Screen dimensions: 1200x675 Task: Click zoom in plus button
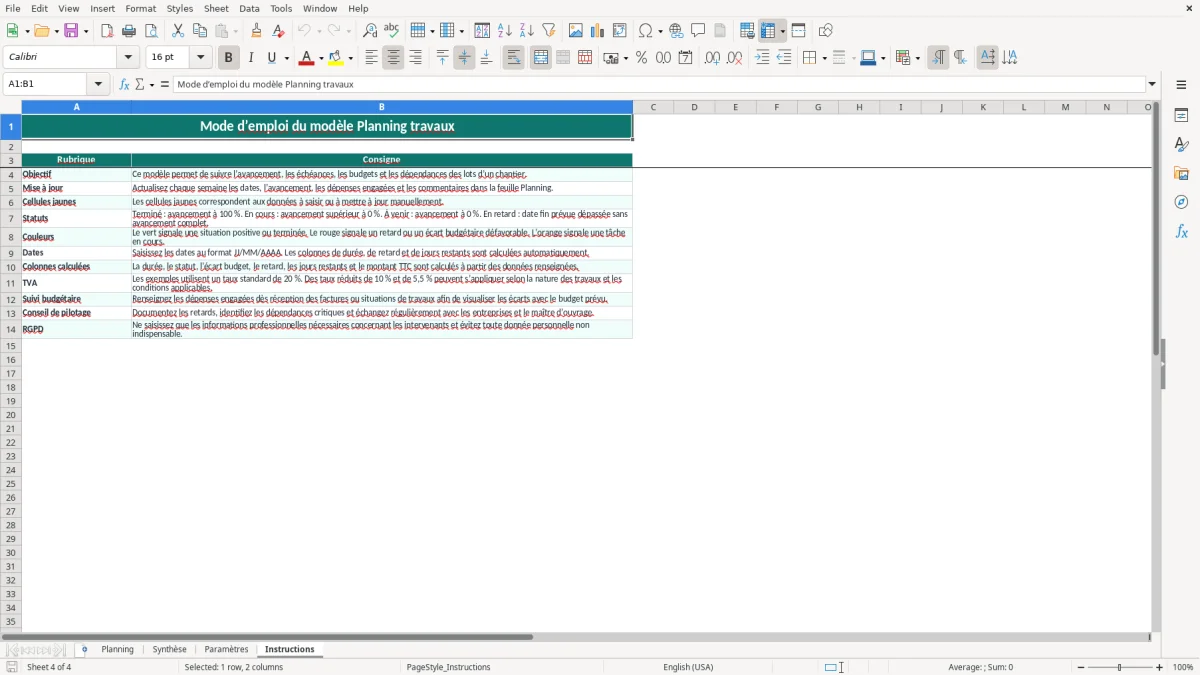point(1160,667)
